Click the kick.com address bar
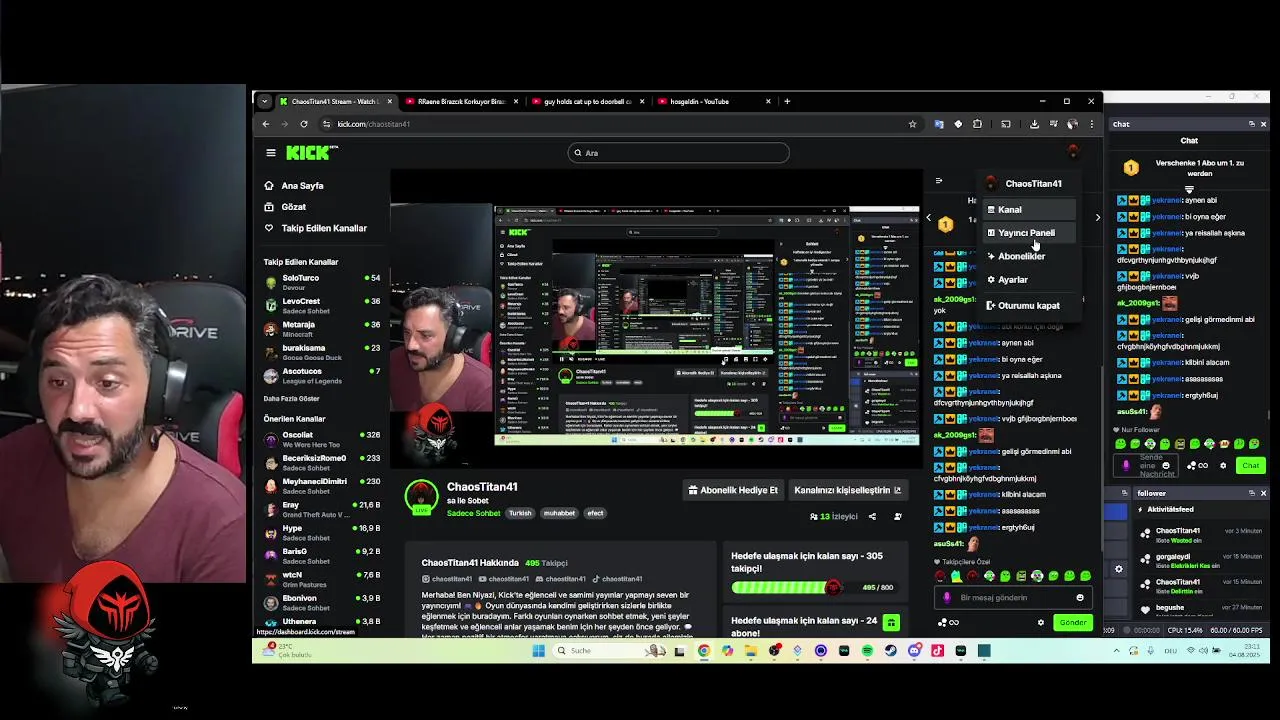Screen dimensions: 1280x720 point(618,124)
